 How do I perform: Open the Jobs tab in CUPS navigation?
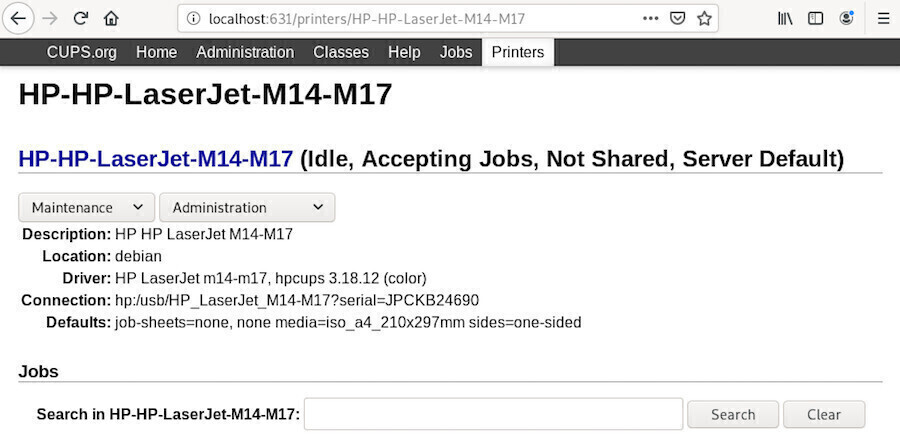point(456,52)
